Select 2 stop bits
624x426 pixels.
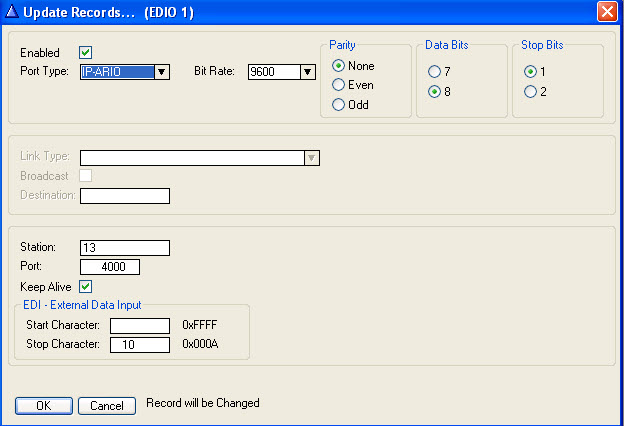click(531, 92)
